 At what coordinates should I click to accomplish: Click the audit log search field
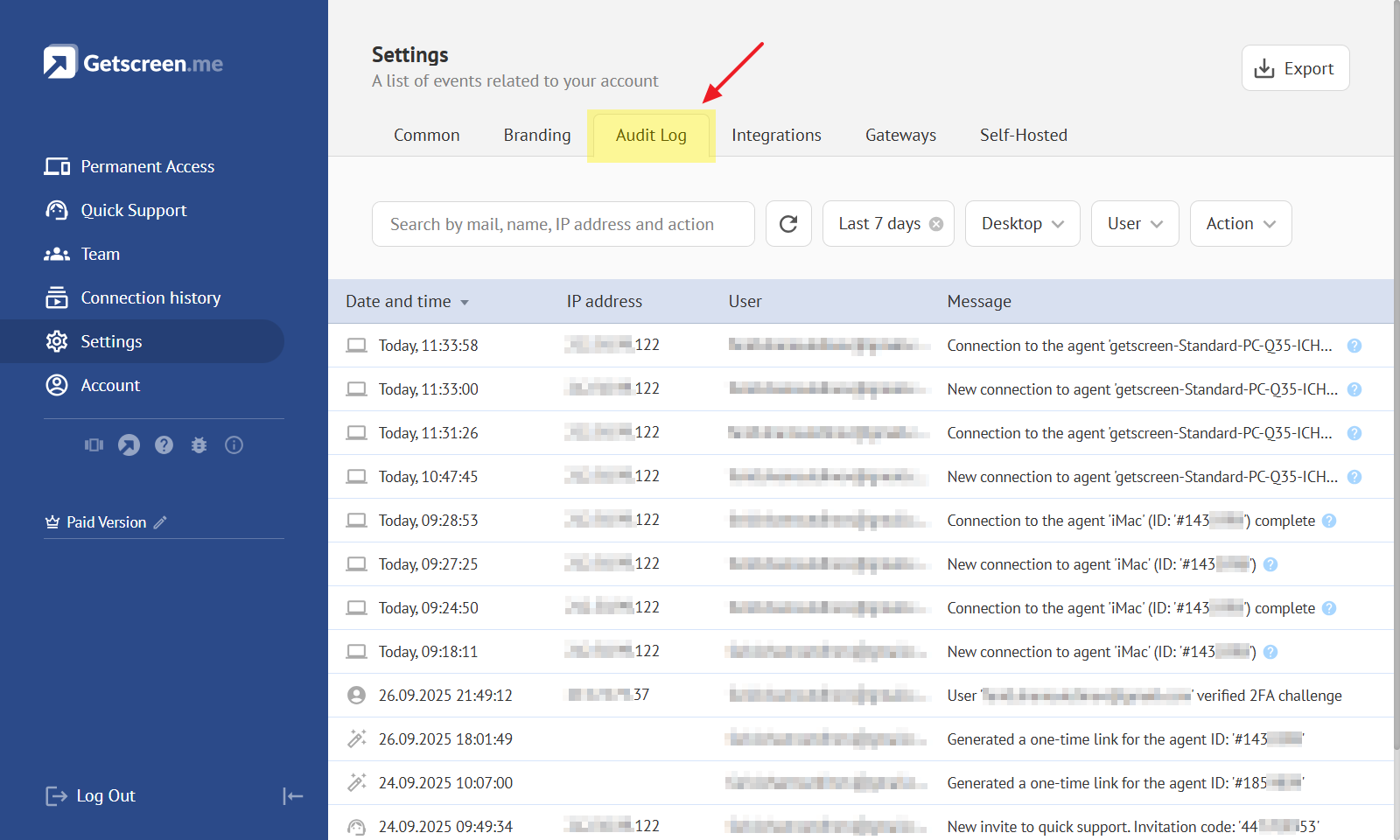[x=563, y=224]
